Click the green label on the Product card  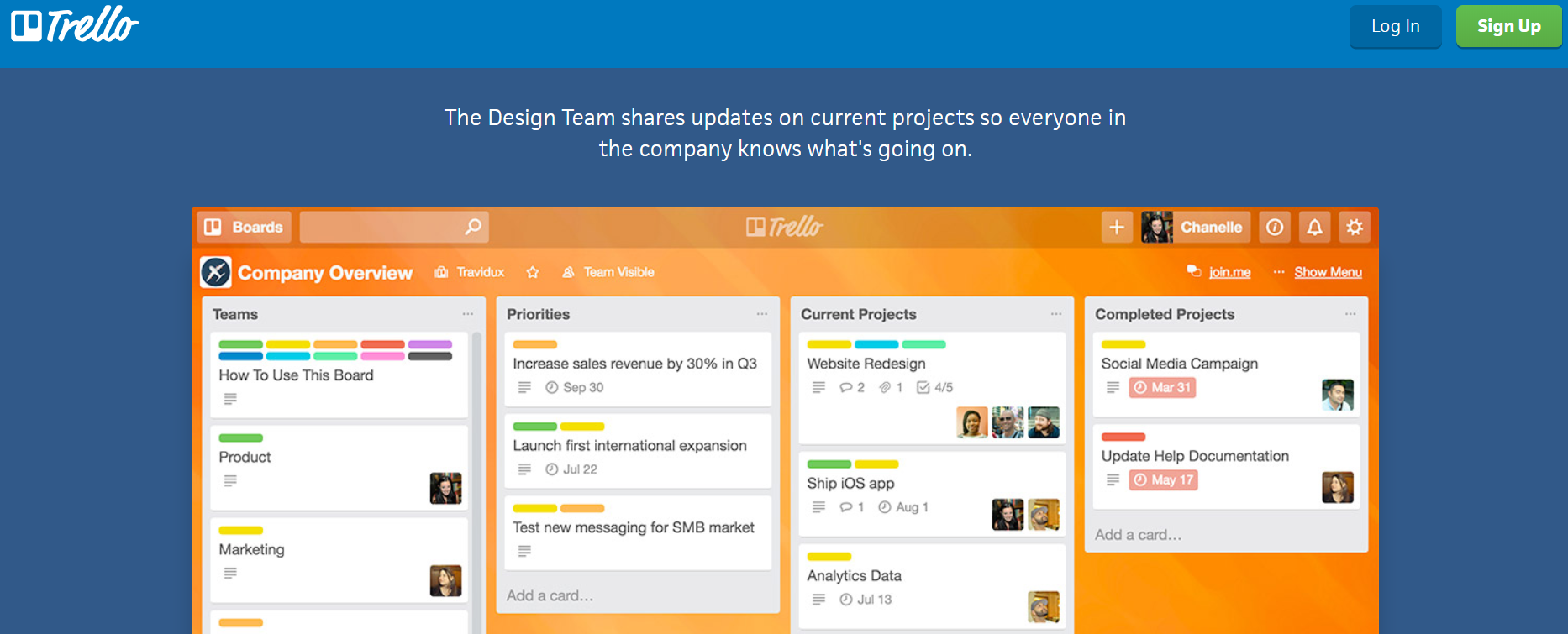click(x=241, y=438)
